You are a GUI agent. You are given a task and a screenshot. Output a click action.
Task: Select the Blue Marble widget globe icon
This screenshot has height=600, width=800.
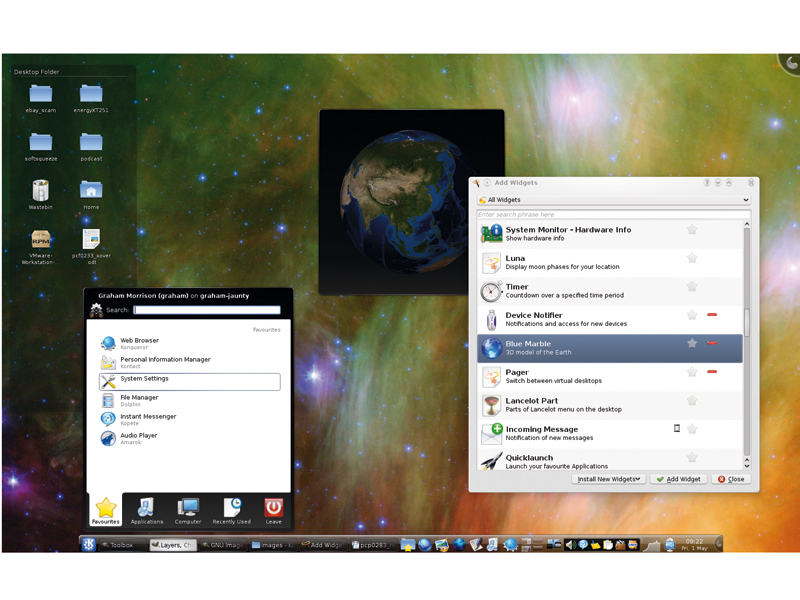(491, 348)
